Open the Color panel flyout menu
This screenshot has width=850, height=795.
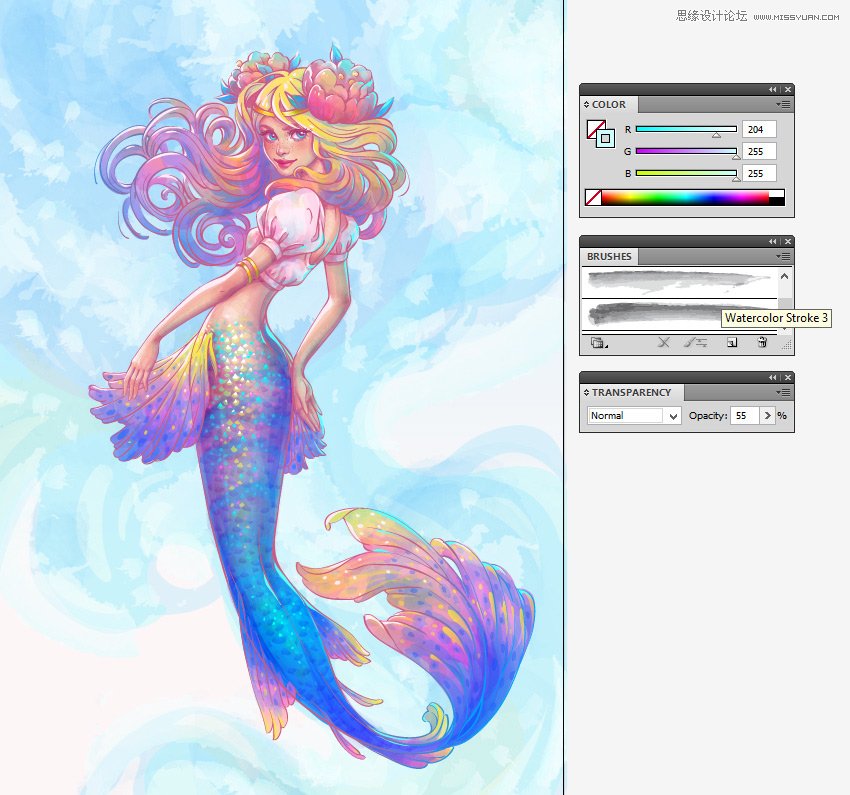click(x=783, y=104)
